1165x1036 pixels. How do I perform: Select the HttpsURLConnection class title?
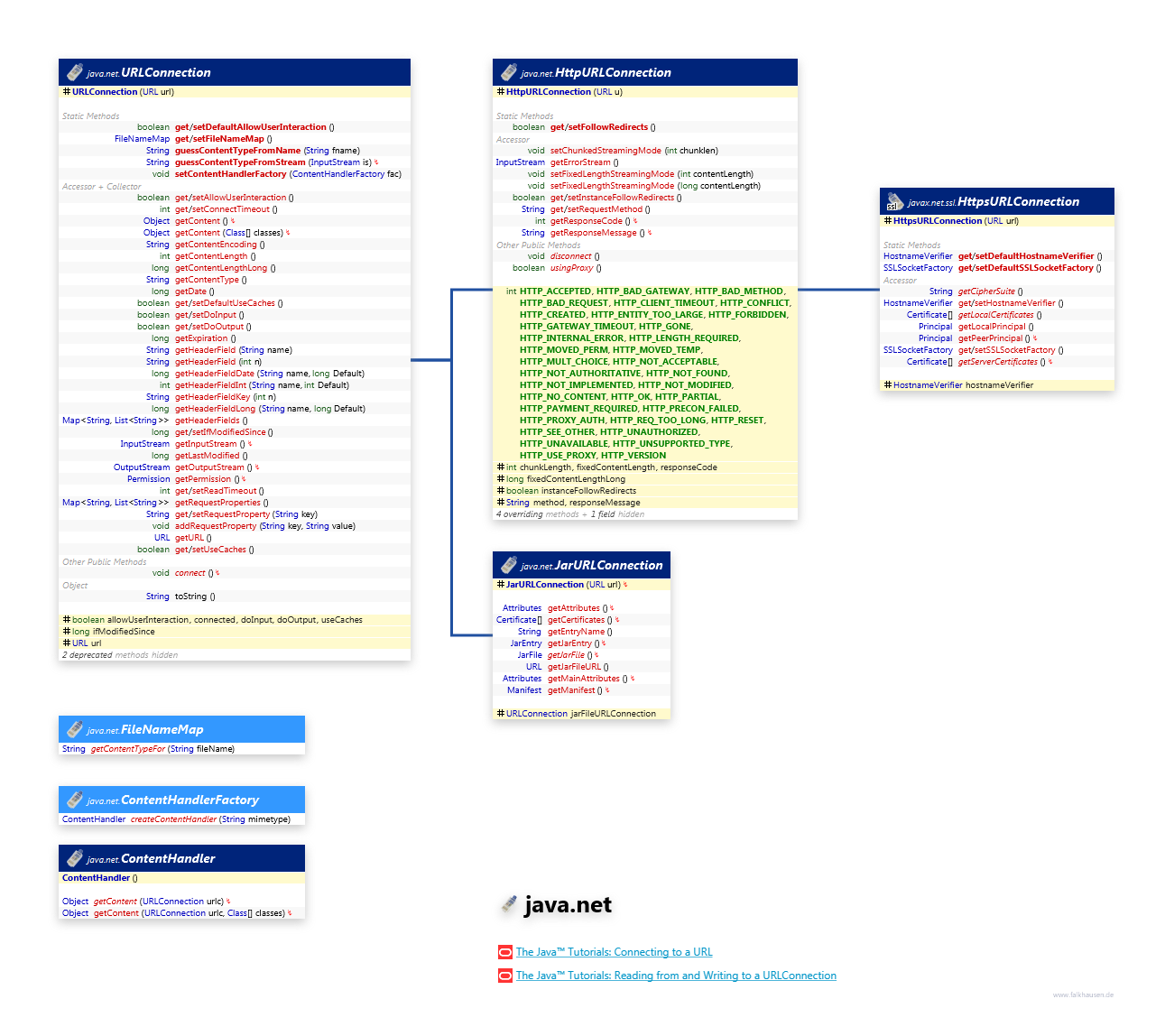[1018, 202]
